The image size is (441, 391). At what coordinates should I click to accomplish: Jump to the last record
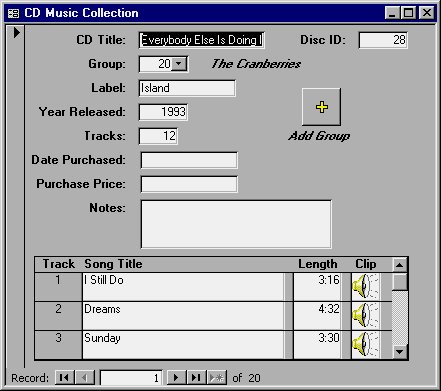click(196, 378)
